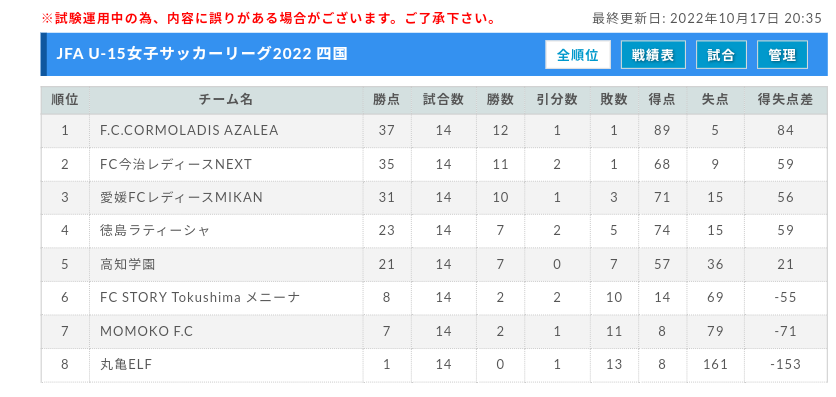Open the 試合 tab
Image resolution: width=836 pixels, height=397 pixels.
pyautogui.click(x=721, y=55)
